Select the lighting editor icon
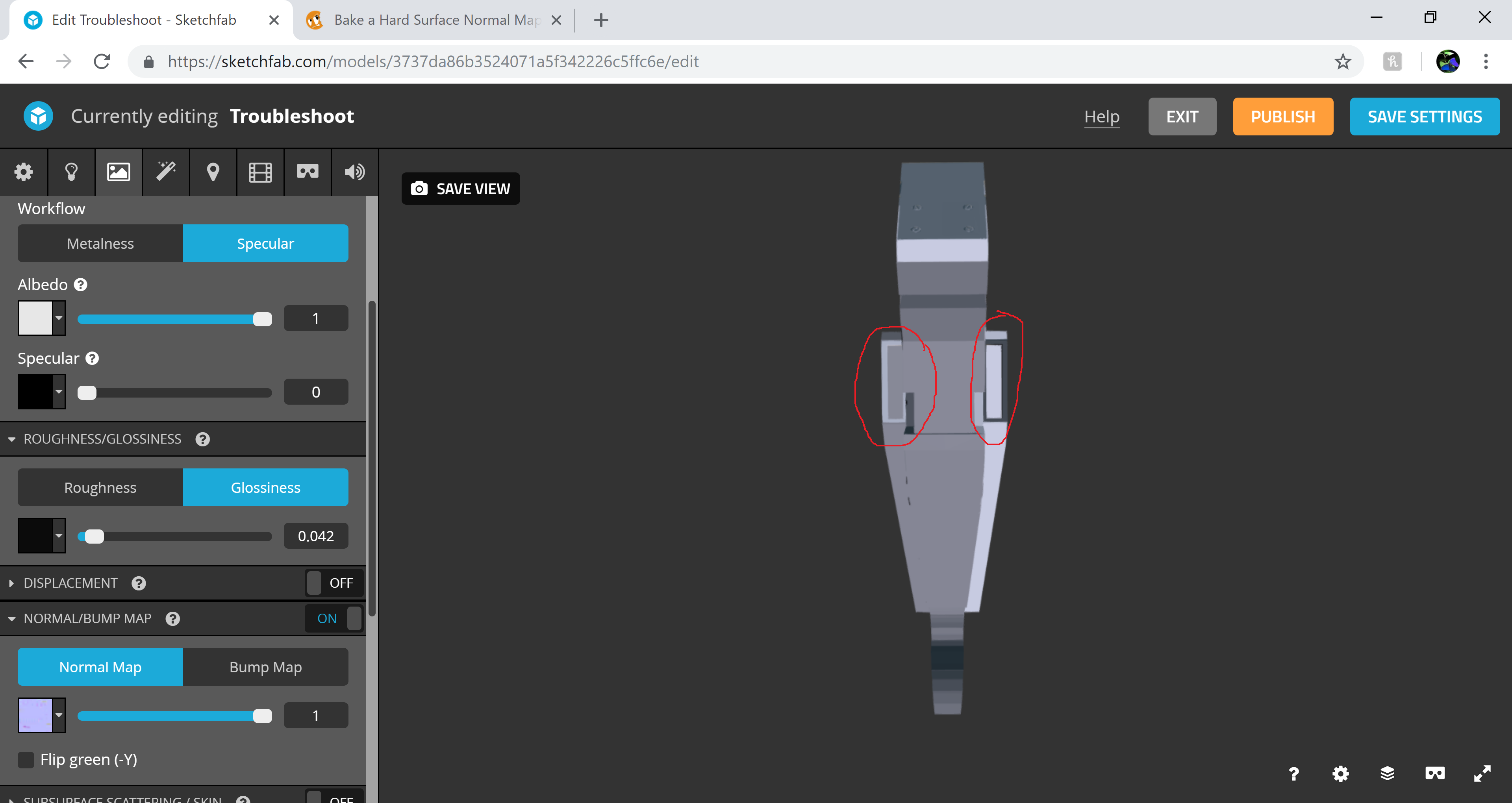1512x803 pixels. point(71,172)
